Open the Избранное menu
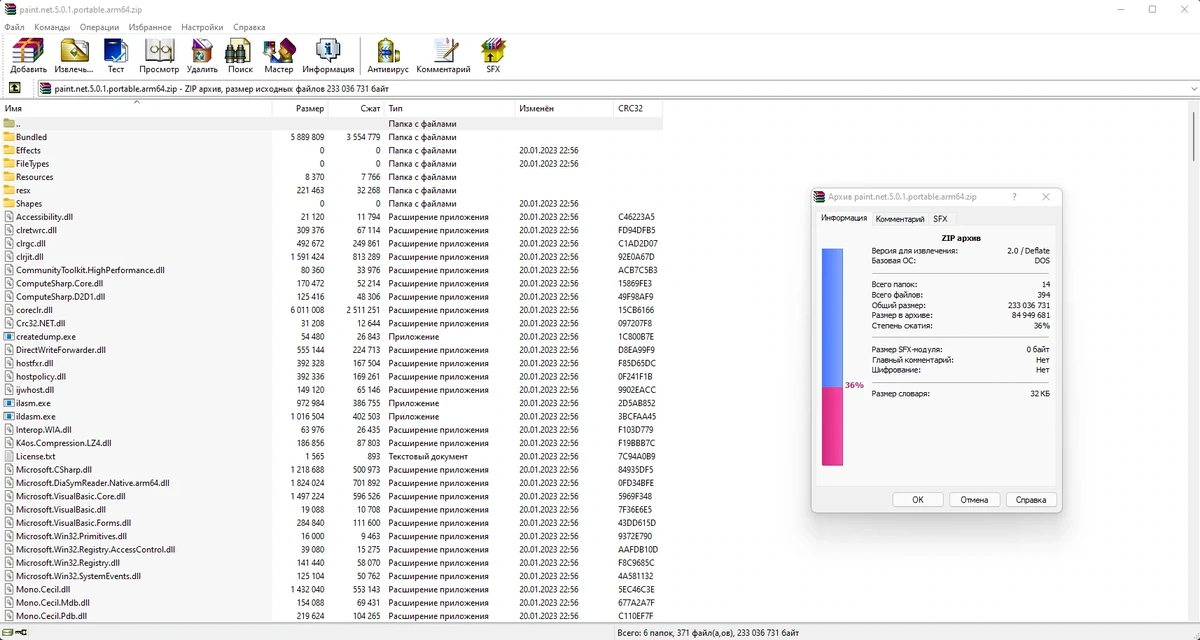This screenshot has width=1200, height=640. 149,27
